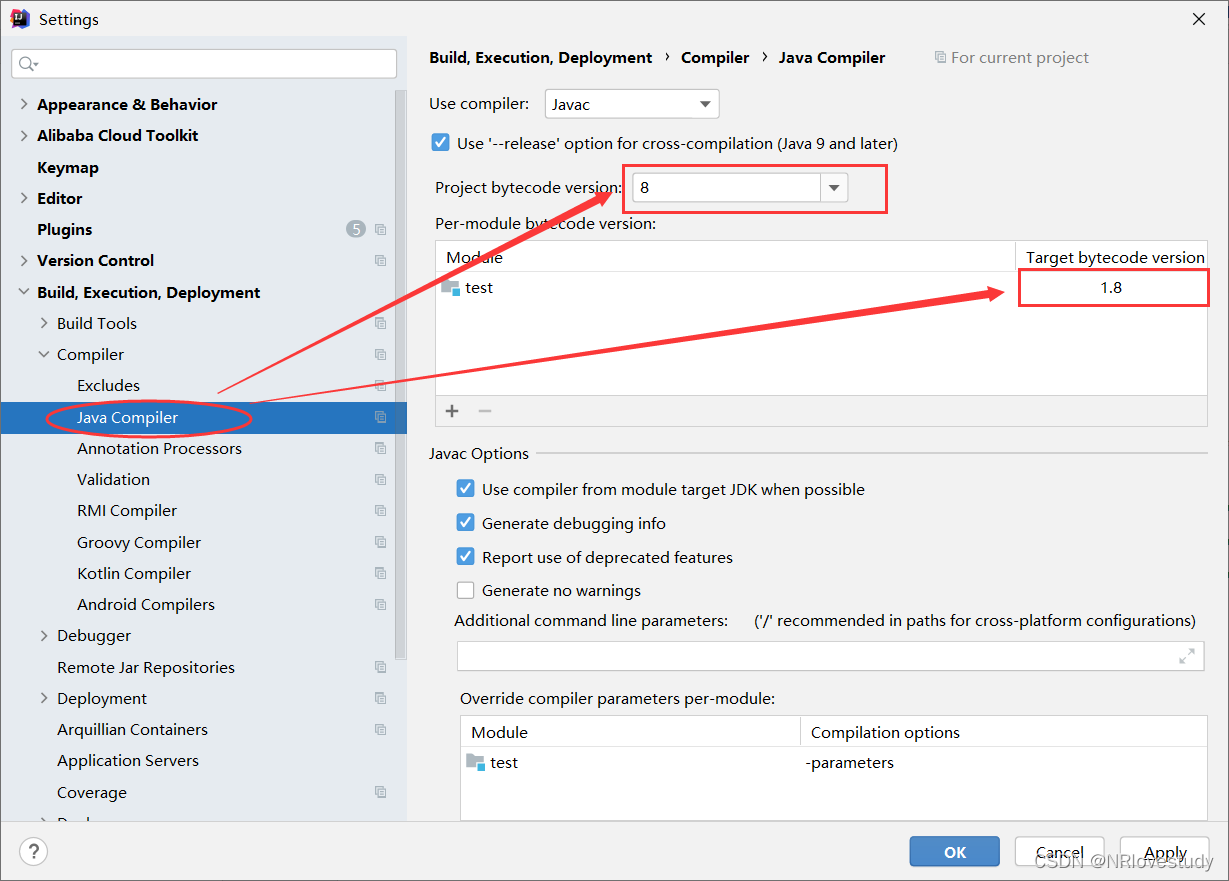1229x881 pixels.
Task: Open Project bytecode version dropdown arrow
Action: tap(834, 188)
